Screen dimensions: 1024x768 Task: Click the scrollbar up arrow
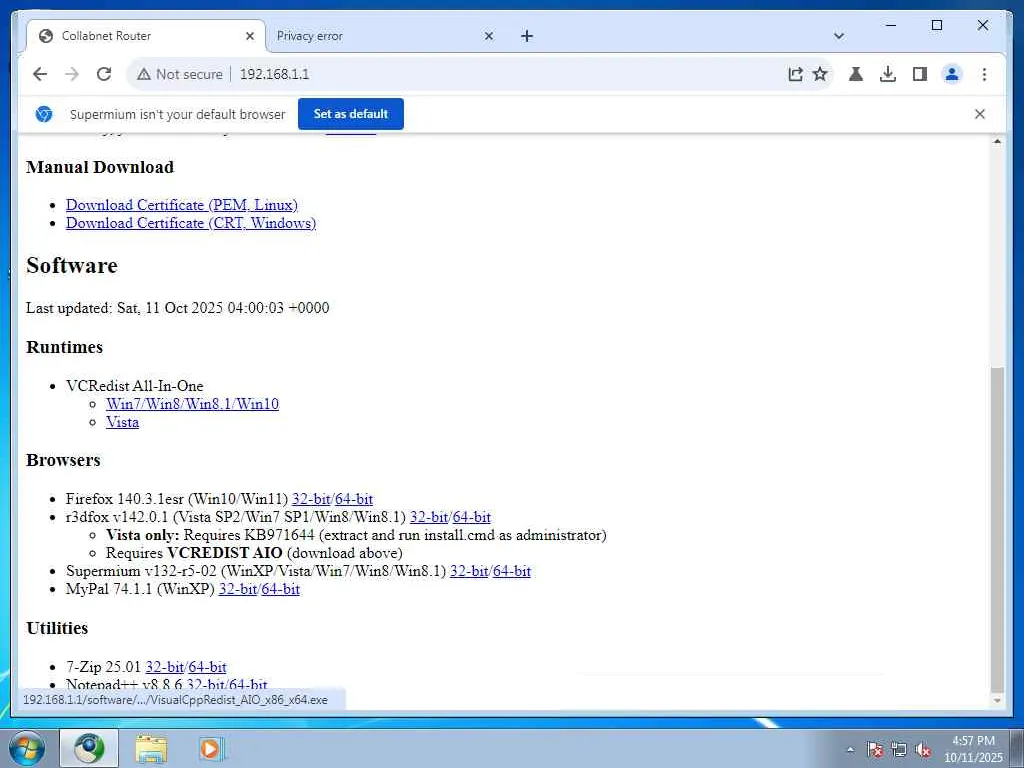coord(997,142)
